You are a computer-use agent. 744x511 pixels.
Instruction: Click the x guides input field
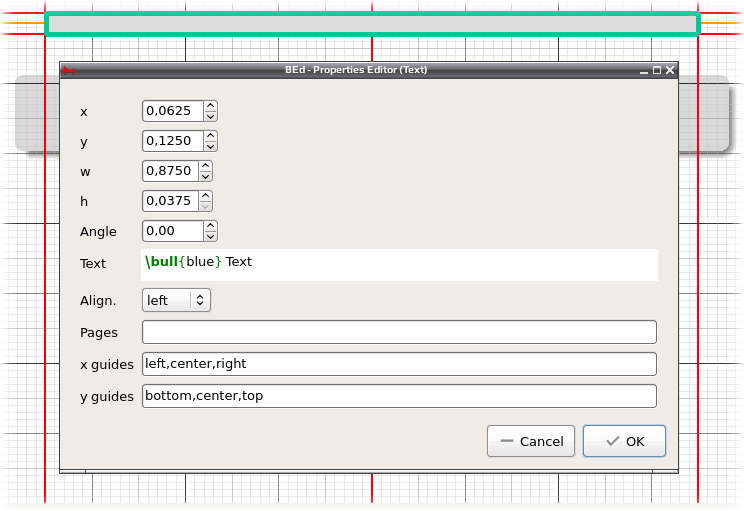click(x=400, y=364)
